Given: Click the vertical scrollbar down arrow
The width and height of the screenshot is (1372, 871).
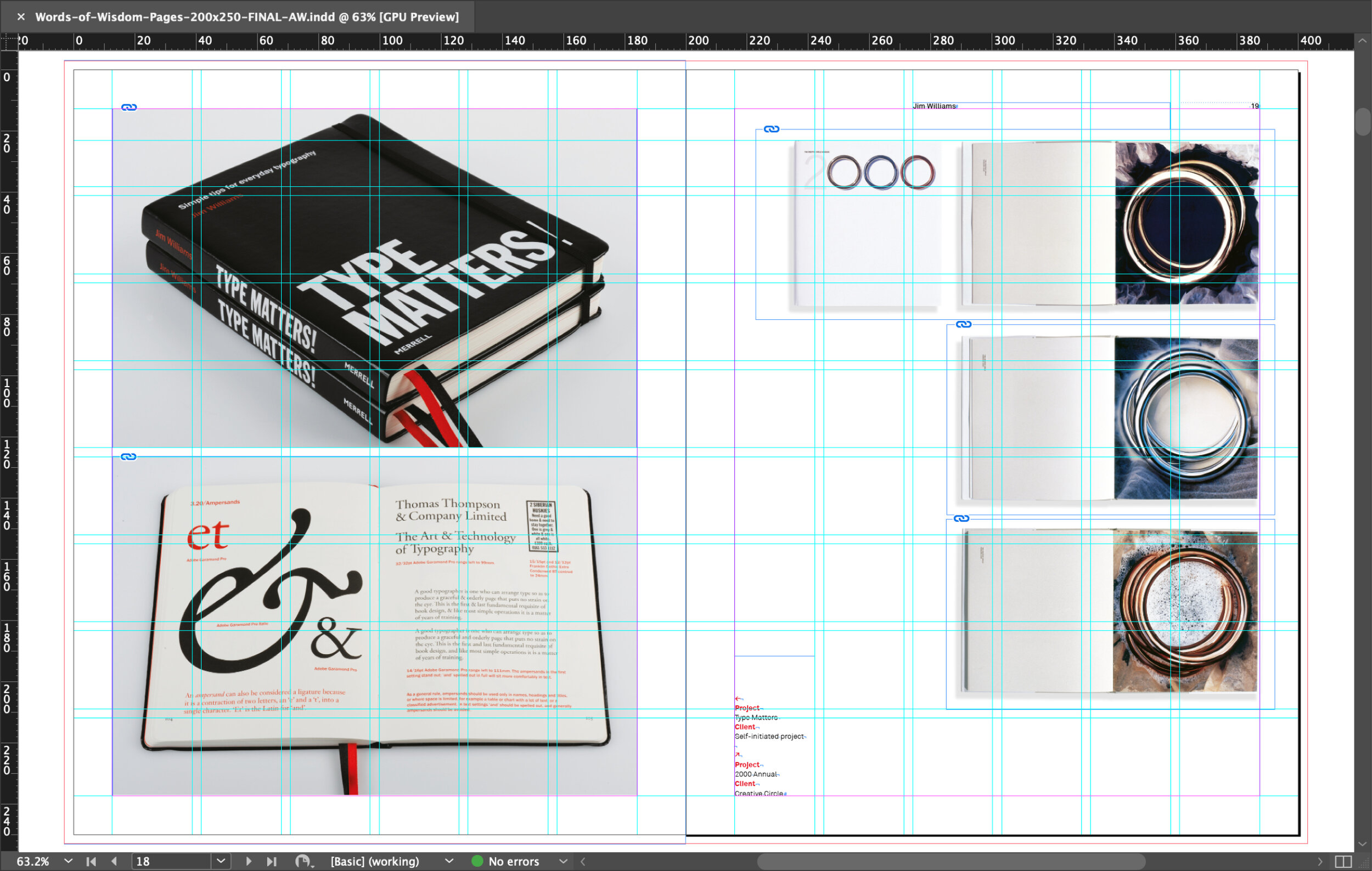Looking at the screenshot, I should (1362, 844).
